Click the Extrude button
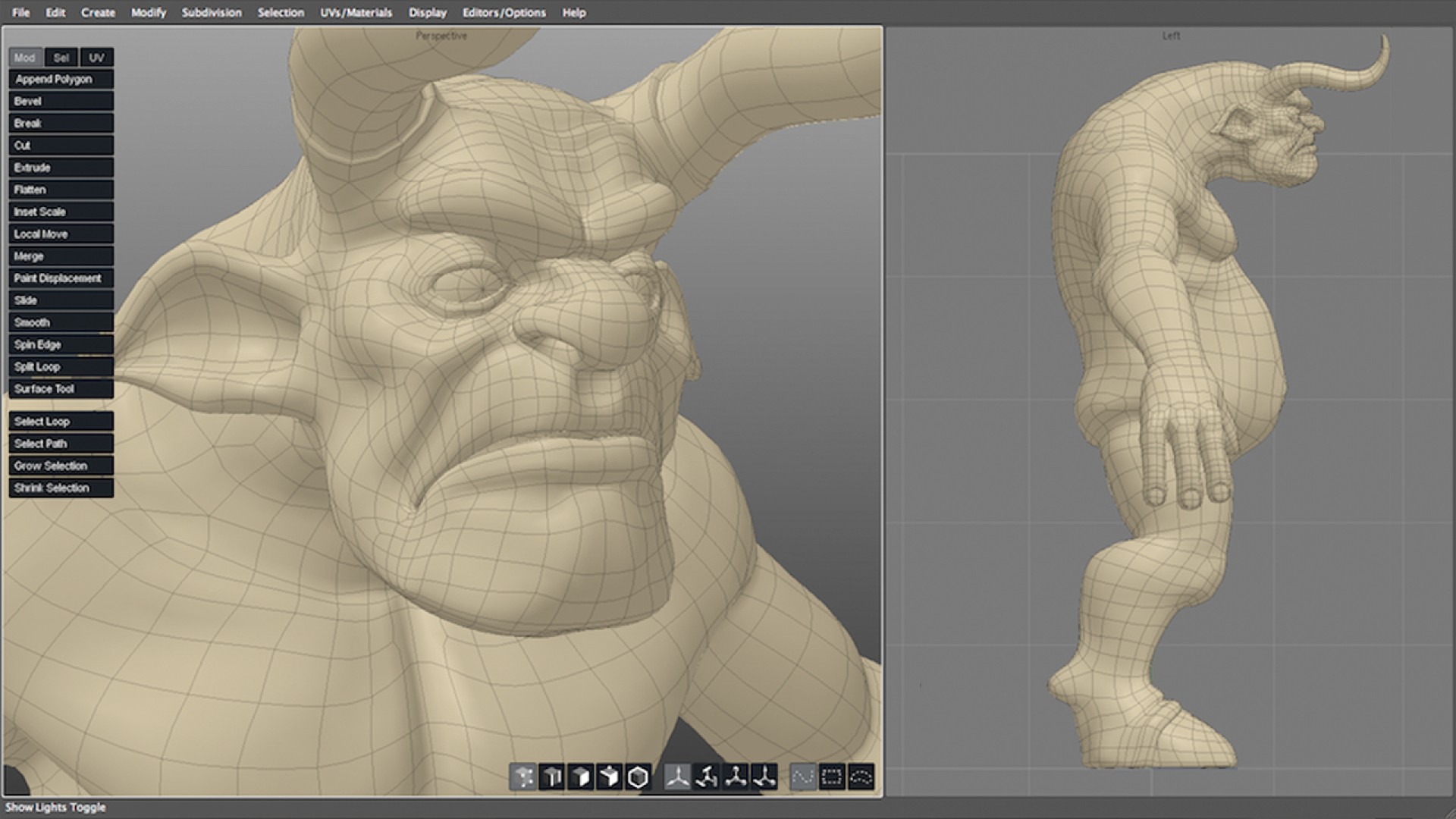Image resolution: width=1456 pixels, height=819 pixels. click(x=61, y=168)
